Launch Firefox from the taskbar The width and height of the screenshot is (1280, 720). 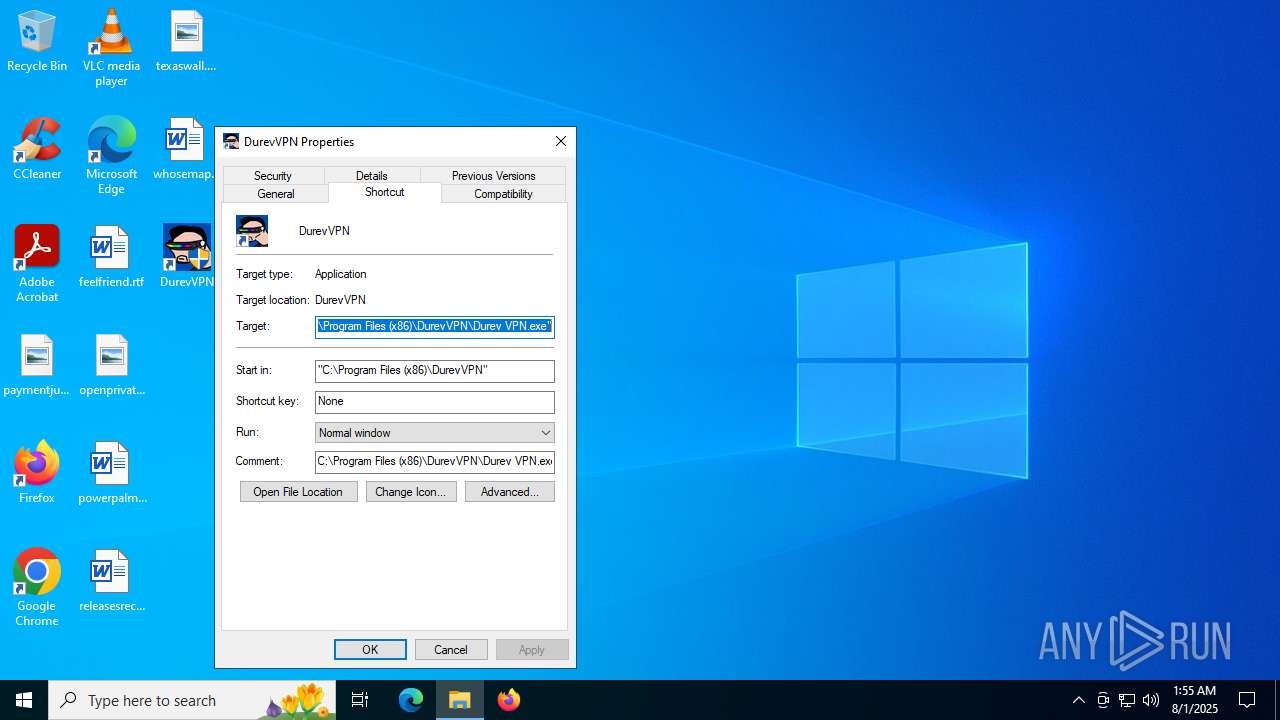509,700
